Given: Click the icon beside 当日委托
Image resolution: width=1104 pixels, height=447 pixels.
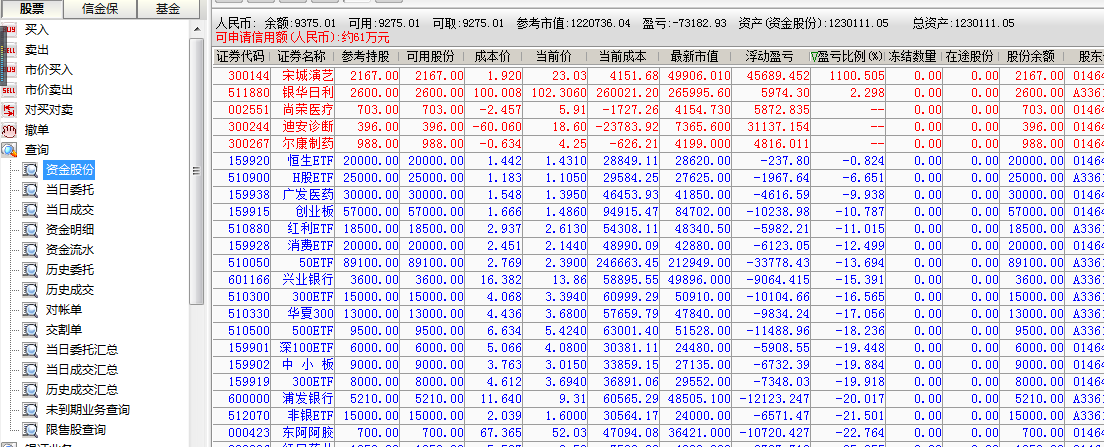Looking at the screenshot, I should pos(30,190).
